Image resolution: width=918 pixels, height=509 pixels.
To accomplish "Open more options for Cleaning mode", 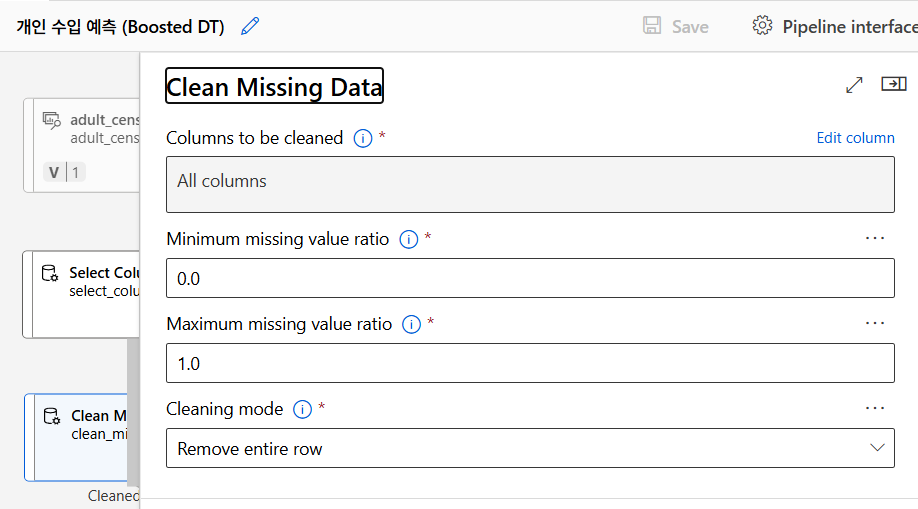I will 875,409.
